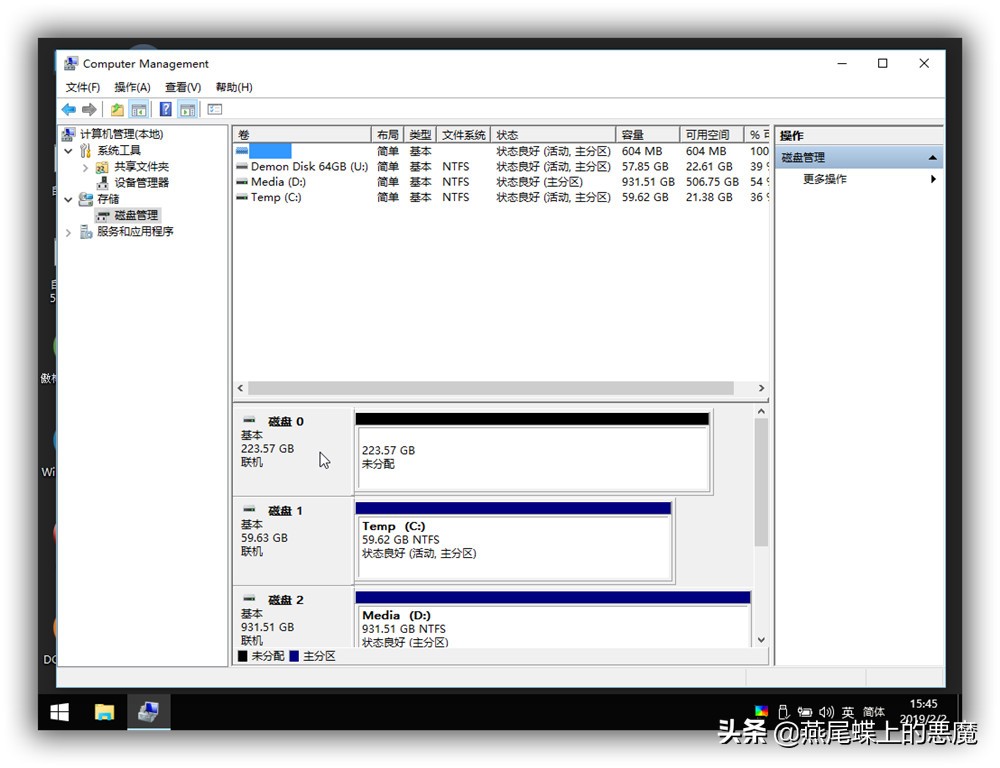Viewport: 1000px width, 768px height.
Task: Click the 磁盘 0 disk label
Action: [286, 422]
